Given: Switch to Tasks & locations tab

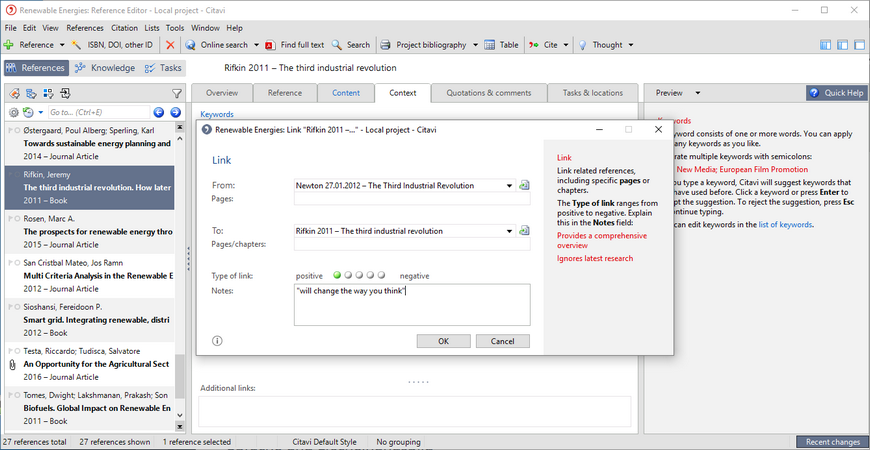Looking at the screenshot, I should [x=593, y=93].
